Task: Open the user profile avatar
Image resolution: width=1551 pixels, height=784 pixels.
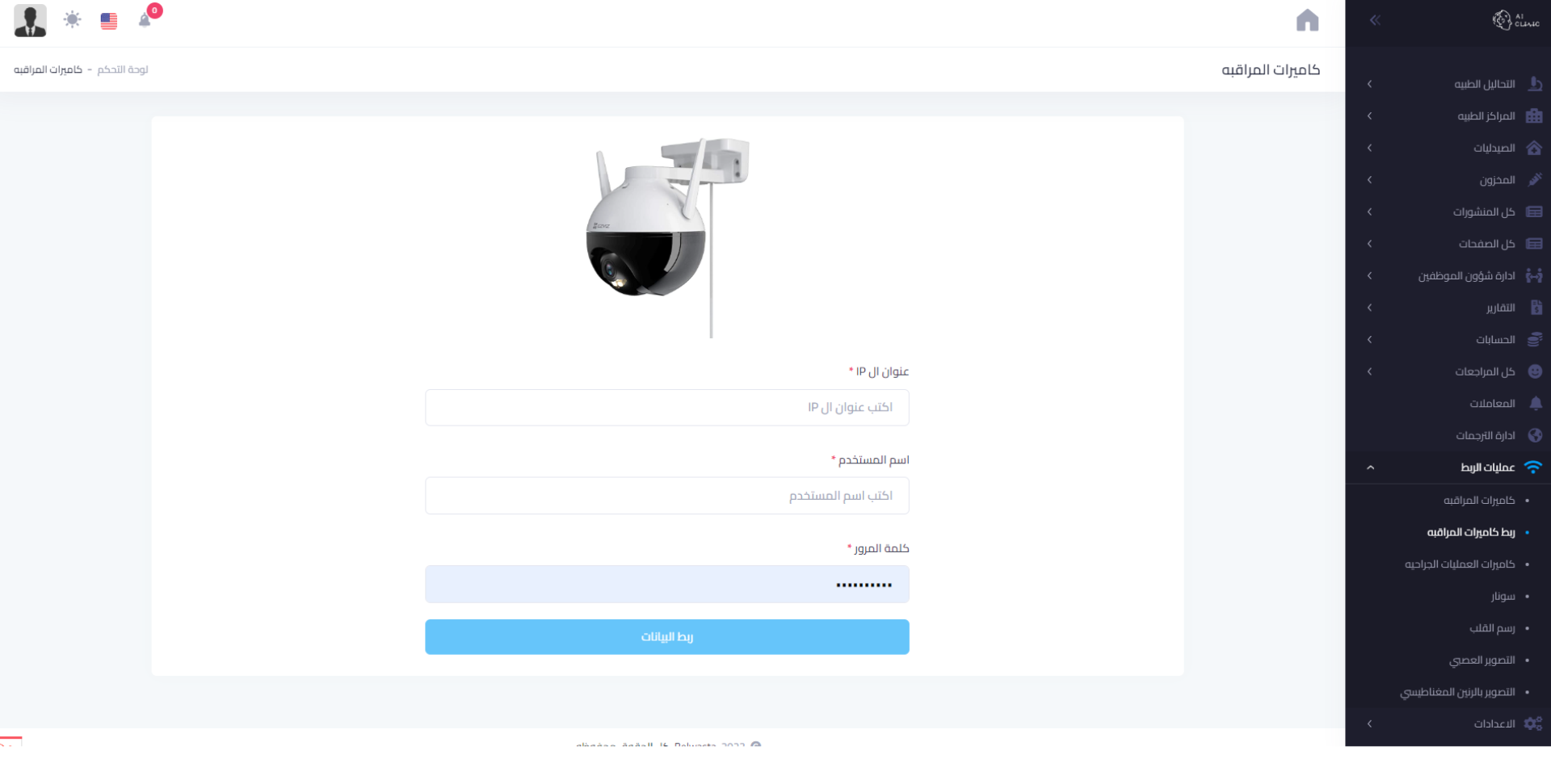Action: pos(30,20)
